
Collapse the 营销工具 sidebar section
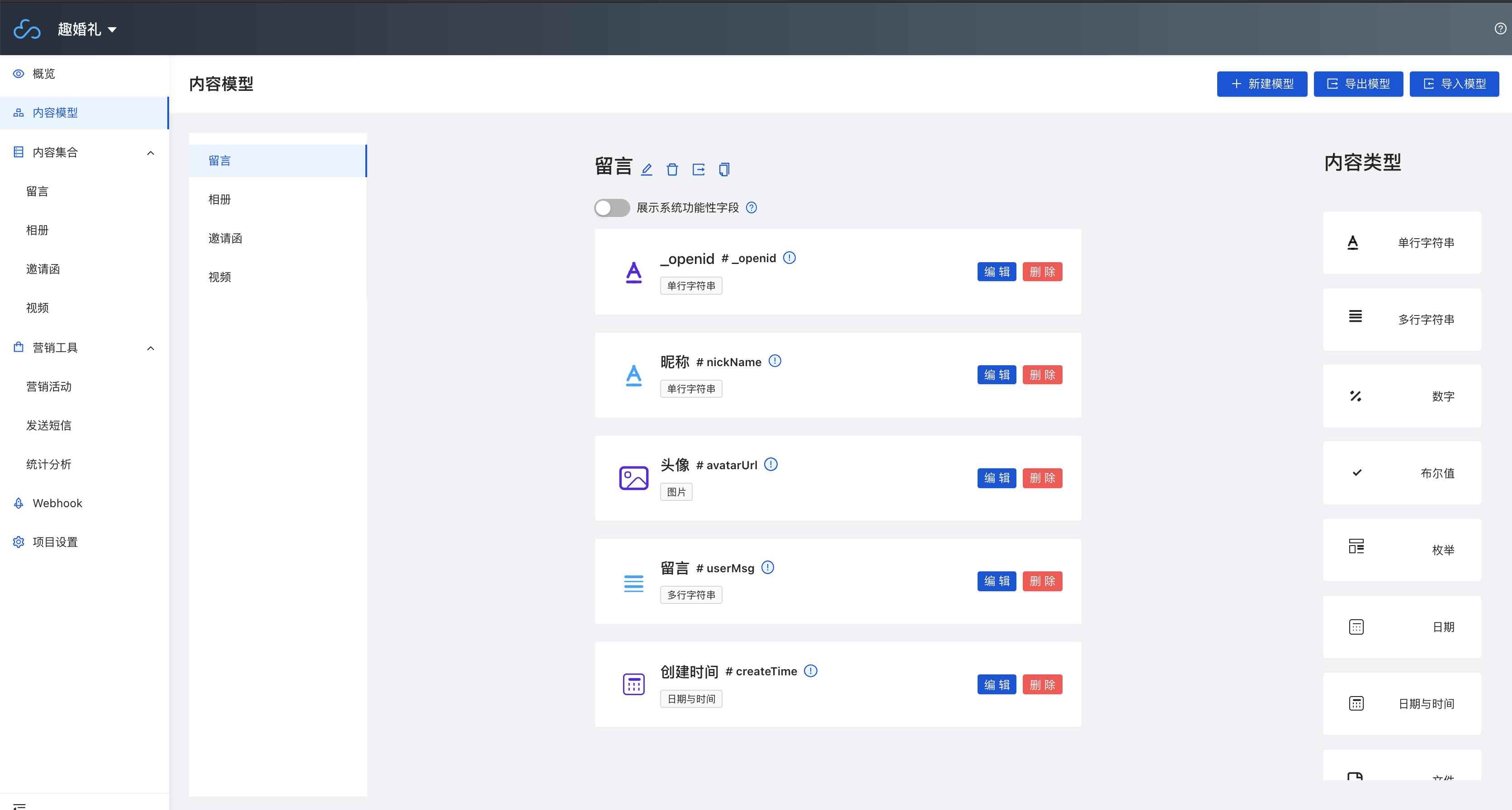click(x=150, y=348)
